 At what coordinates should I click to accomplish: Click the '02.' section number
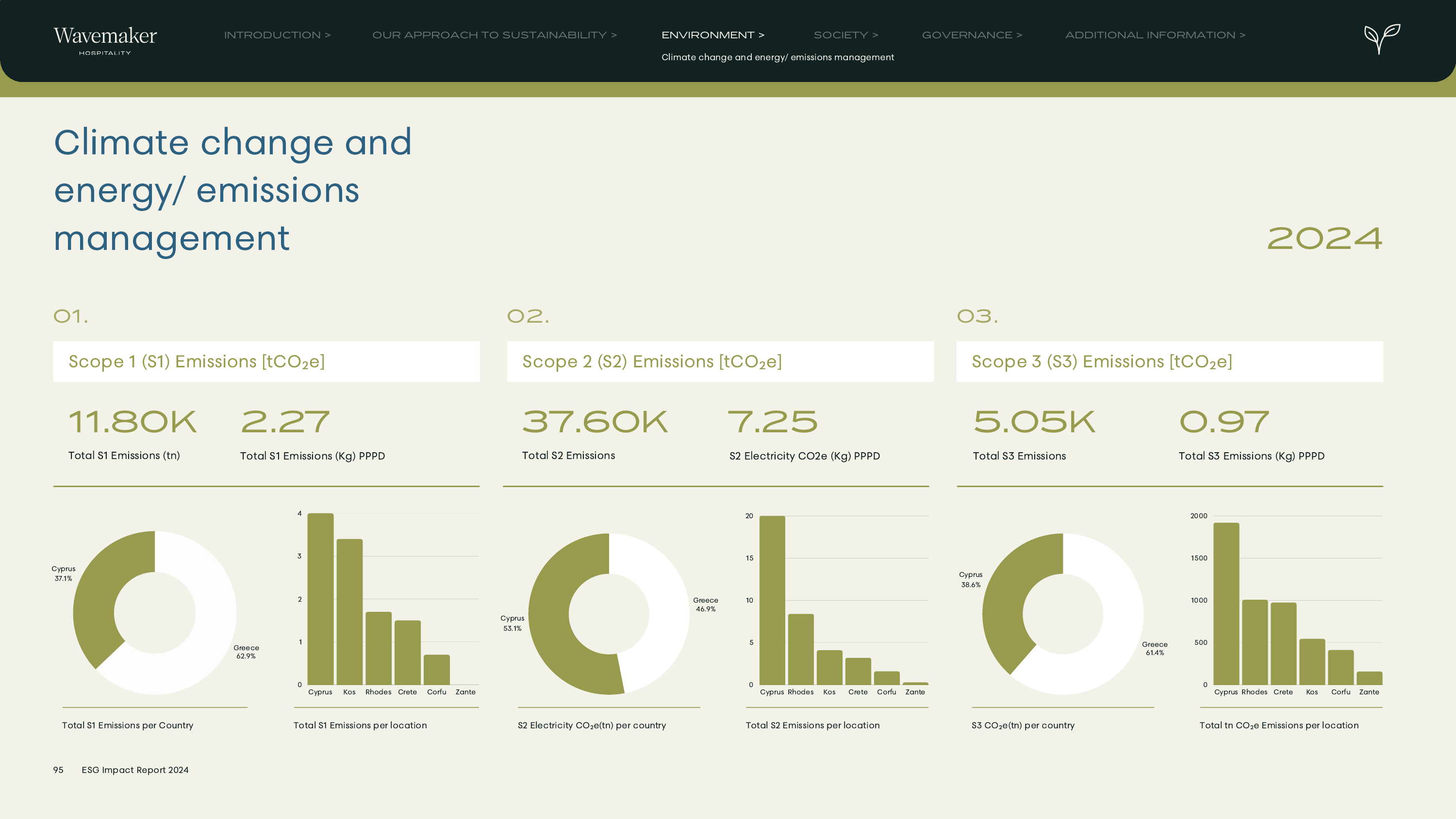(x=528, y=316)
